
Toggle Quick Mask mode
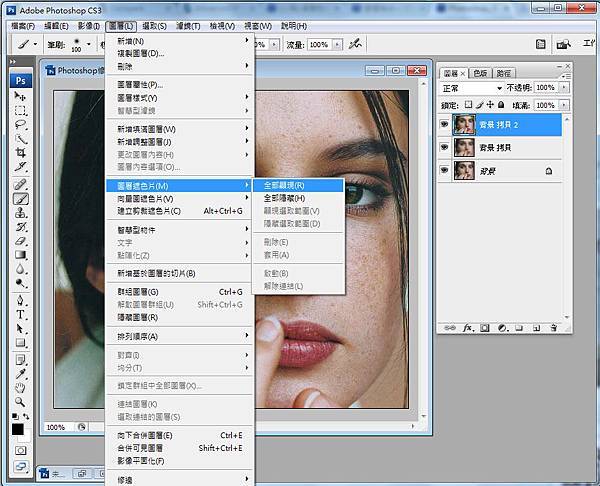click(21, 450)
